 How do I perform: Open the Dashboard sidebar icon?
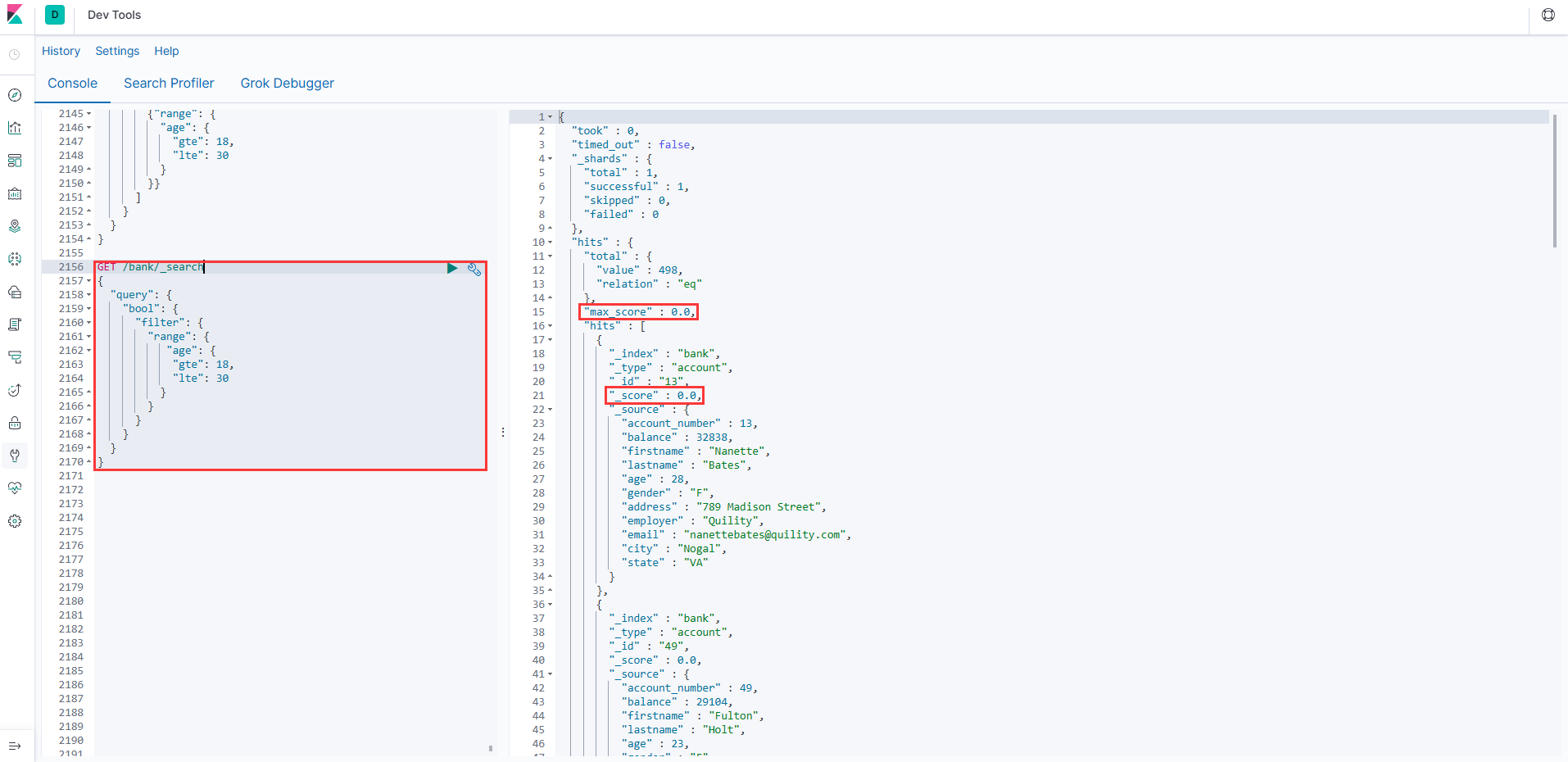pyautogui.click(x=15, y=161)
